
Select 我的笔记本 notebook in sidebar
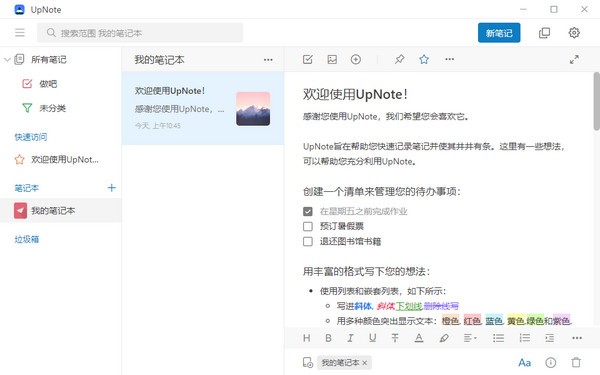point(60,210)
